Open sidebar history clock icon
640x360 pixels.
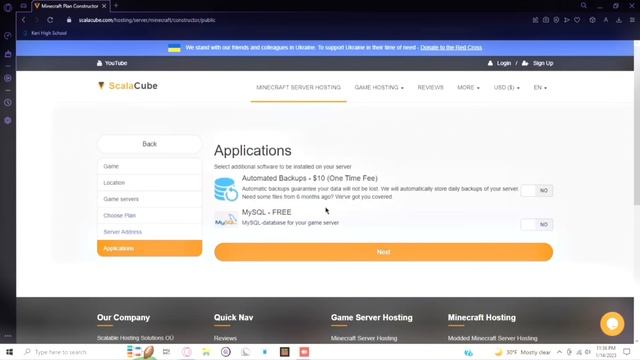pyautogui.click(x=8, y=103)
